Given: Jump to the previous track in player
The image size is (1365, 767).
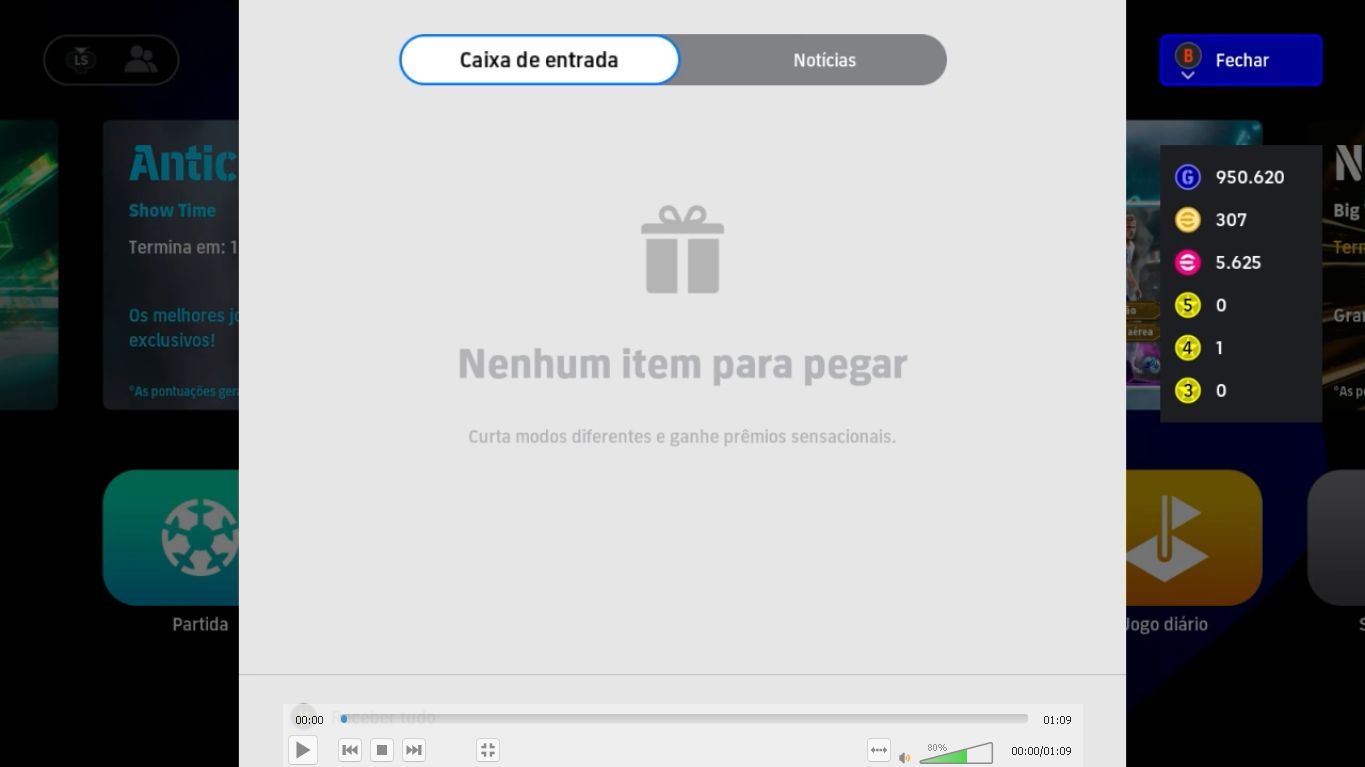Looking at the screenshot, I should [350, 750].
